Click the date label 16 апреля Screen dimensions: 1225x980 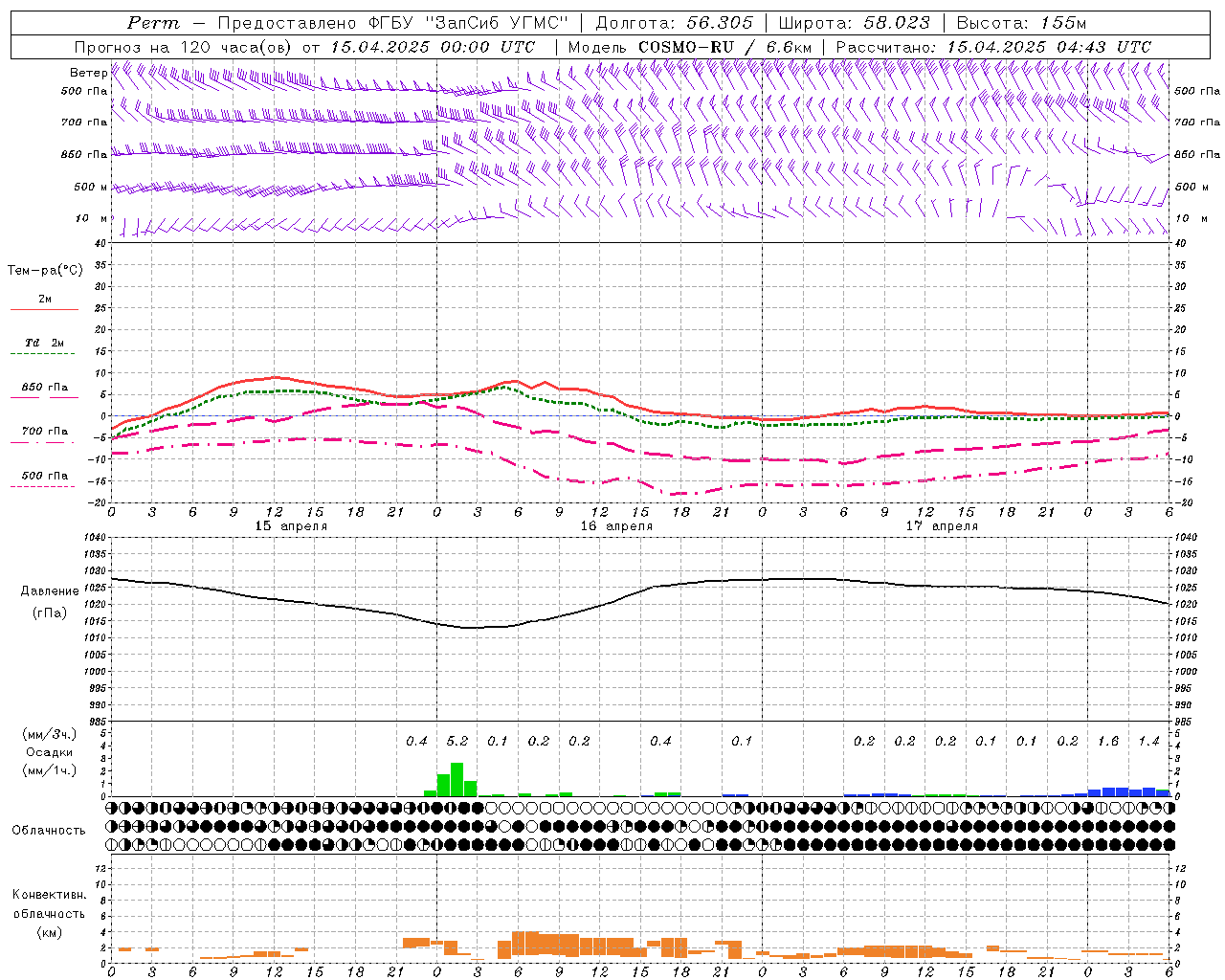tap(616, 526)
